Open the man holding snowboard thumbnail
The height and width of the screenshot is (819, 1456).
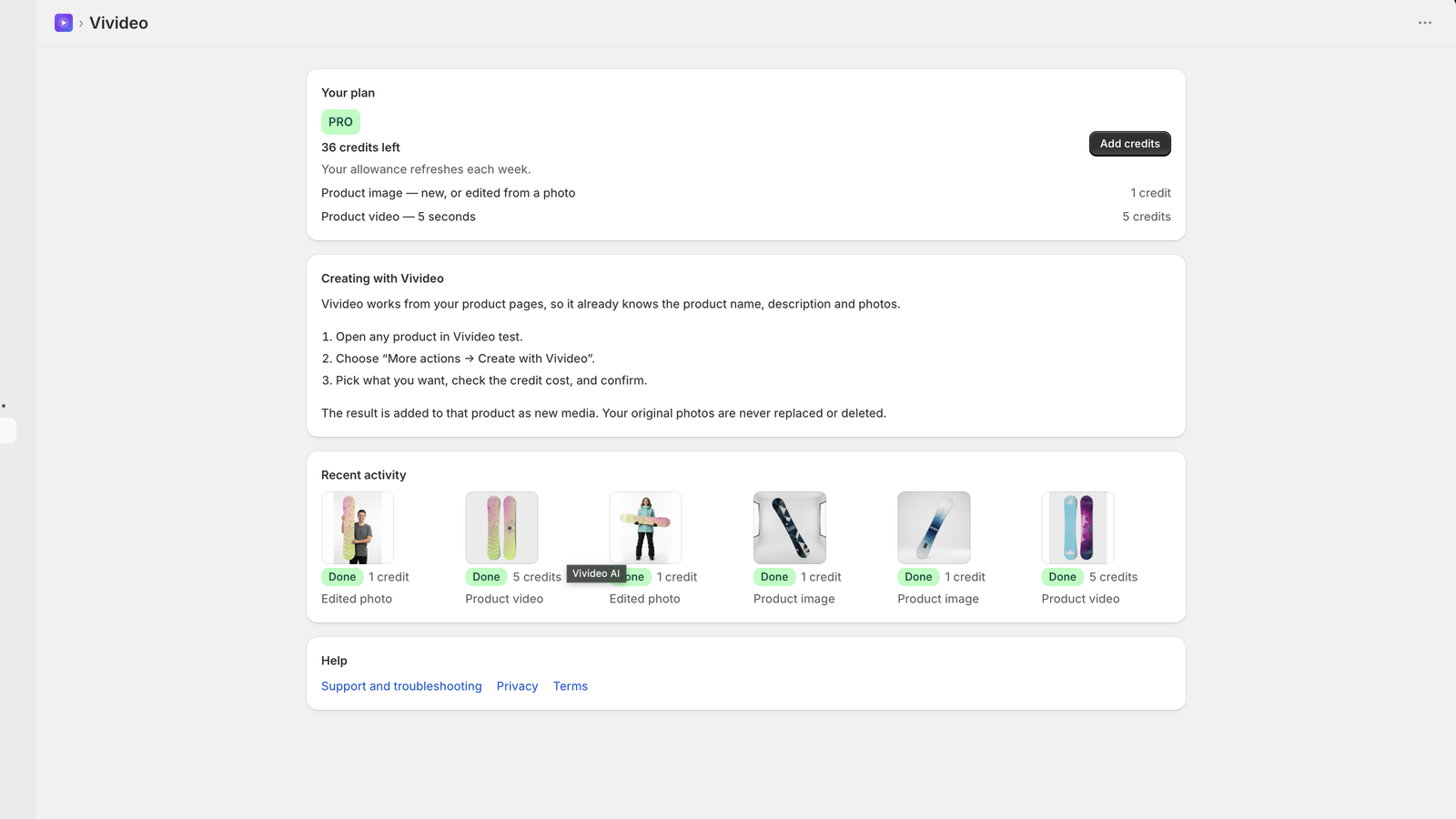point(358,528)
